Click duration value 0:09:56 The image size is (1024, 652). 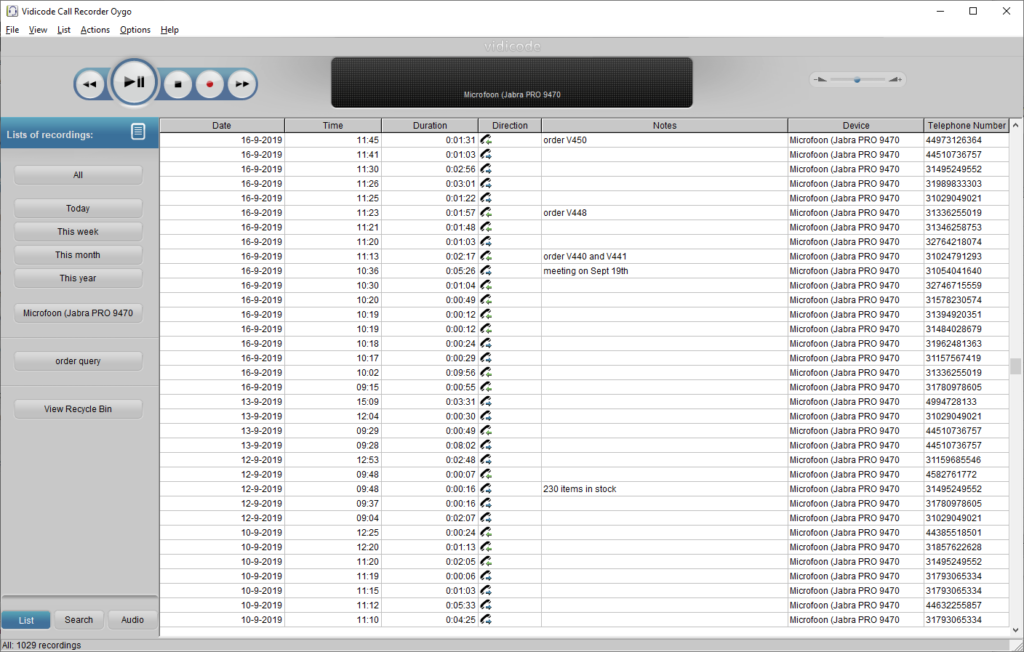click(460, 372)
